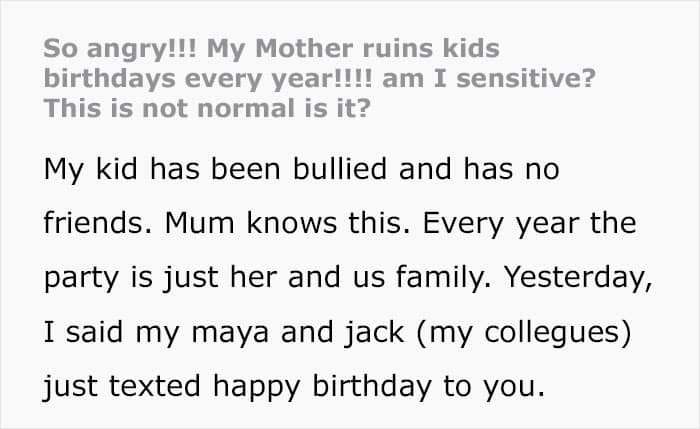
Task: Click the phrase "happy birthday" in the last line
Action: (322, 387)
